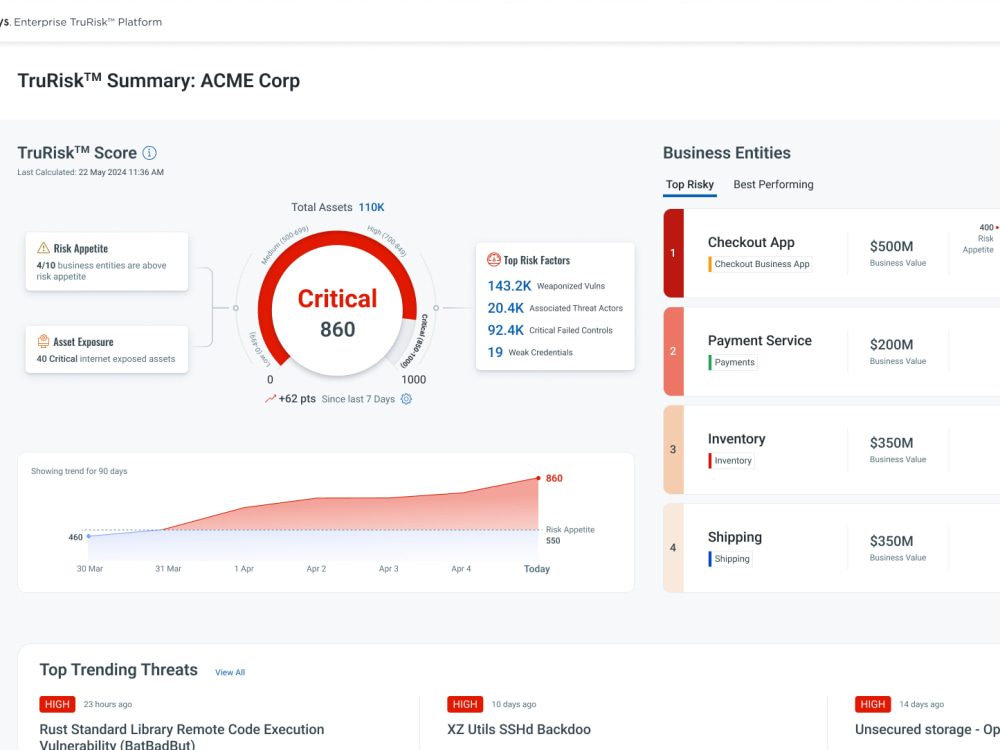Screen dimensions: 1000x750
Task: Click the HIGH badge dated 14 days ago
Action: pos(872,704)
